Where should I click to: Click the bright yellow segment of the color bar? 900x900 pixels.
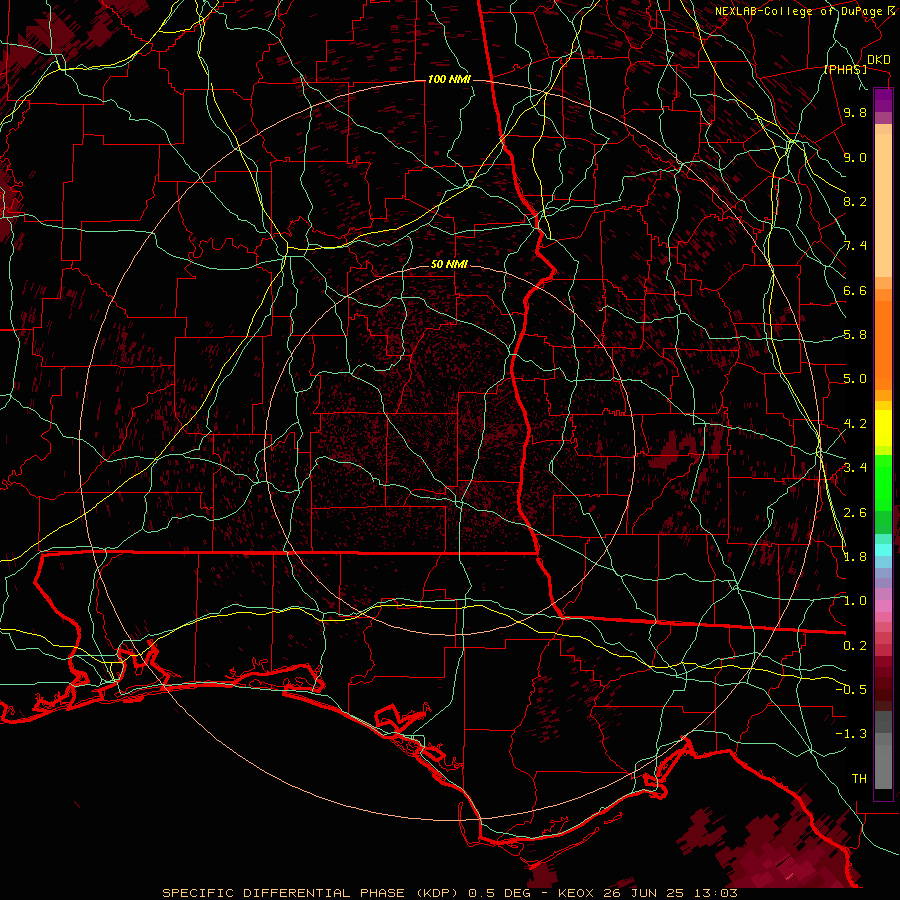pos(883,428)
